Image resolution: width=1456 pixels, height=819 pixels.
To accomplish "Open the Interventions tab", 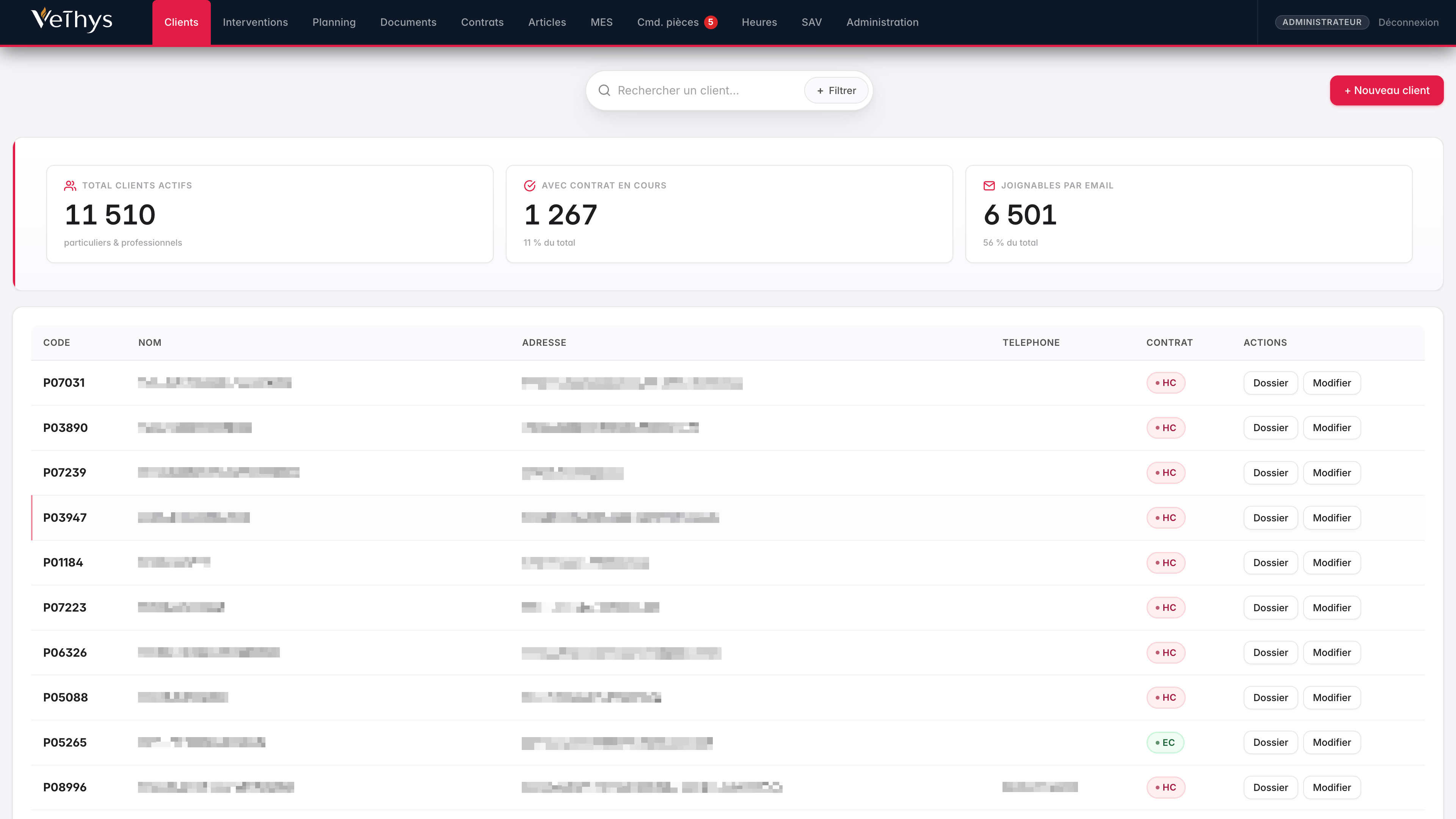I will pyautogui.click(x=256, y=22).
